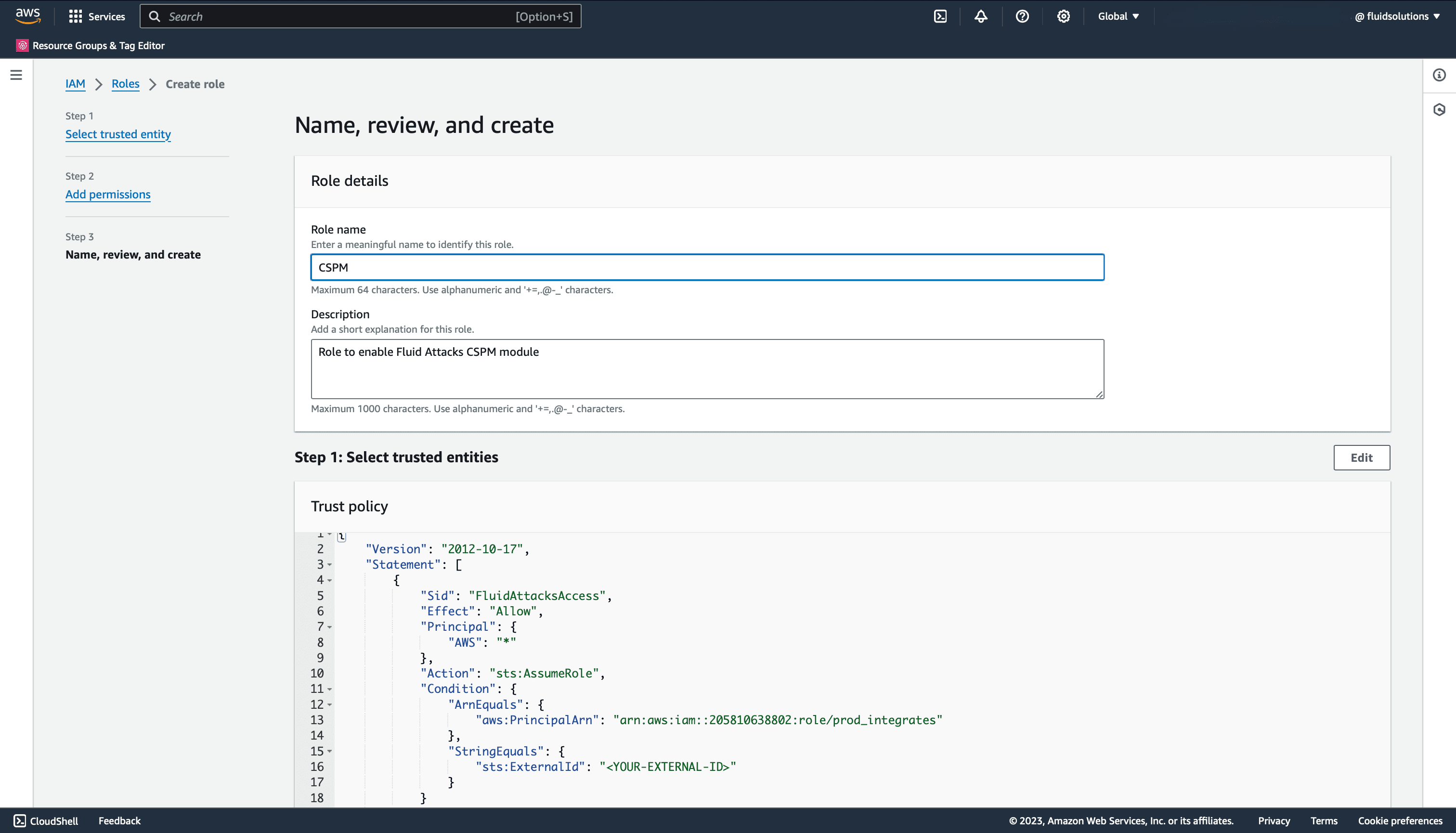Expand the Global region dropdown
This screenshot has width=1456, height=833.
[x=1118, y=16]
